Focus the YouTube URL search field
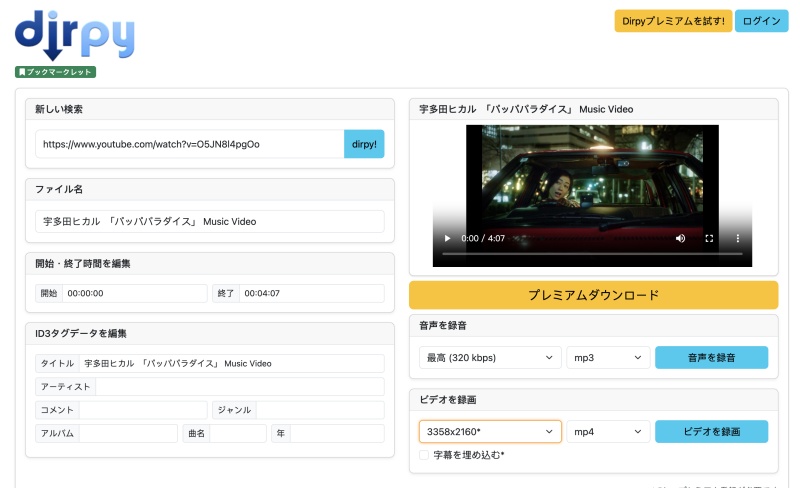This screenshot has height=488, width=800. click(190, 144)
